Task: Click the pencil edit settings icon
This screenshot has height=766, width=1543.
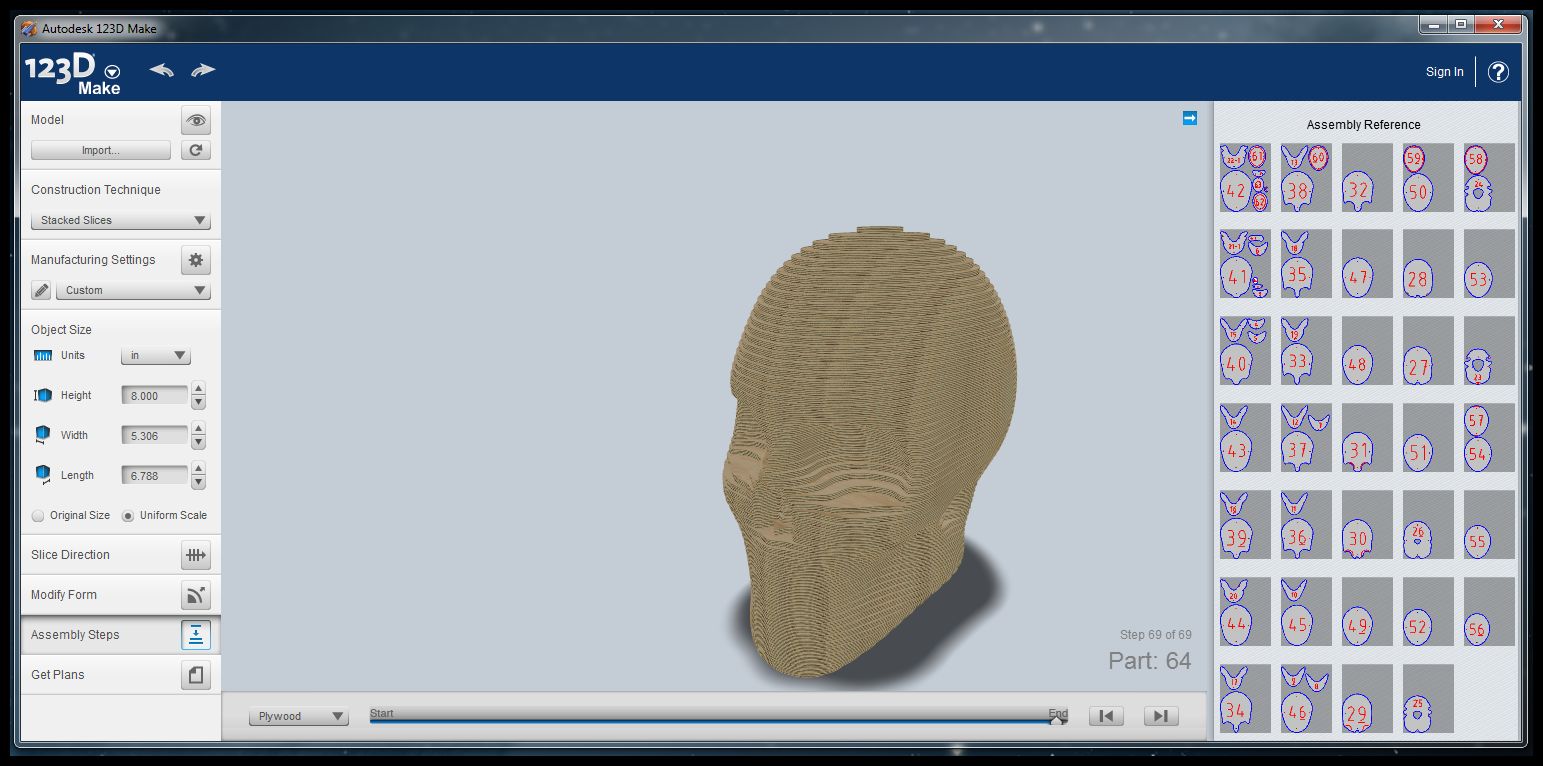Action: pyautogui.click(x=41, y=290)
